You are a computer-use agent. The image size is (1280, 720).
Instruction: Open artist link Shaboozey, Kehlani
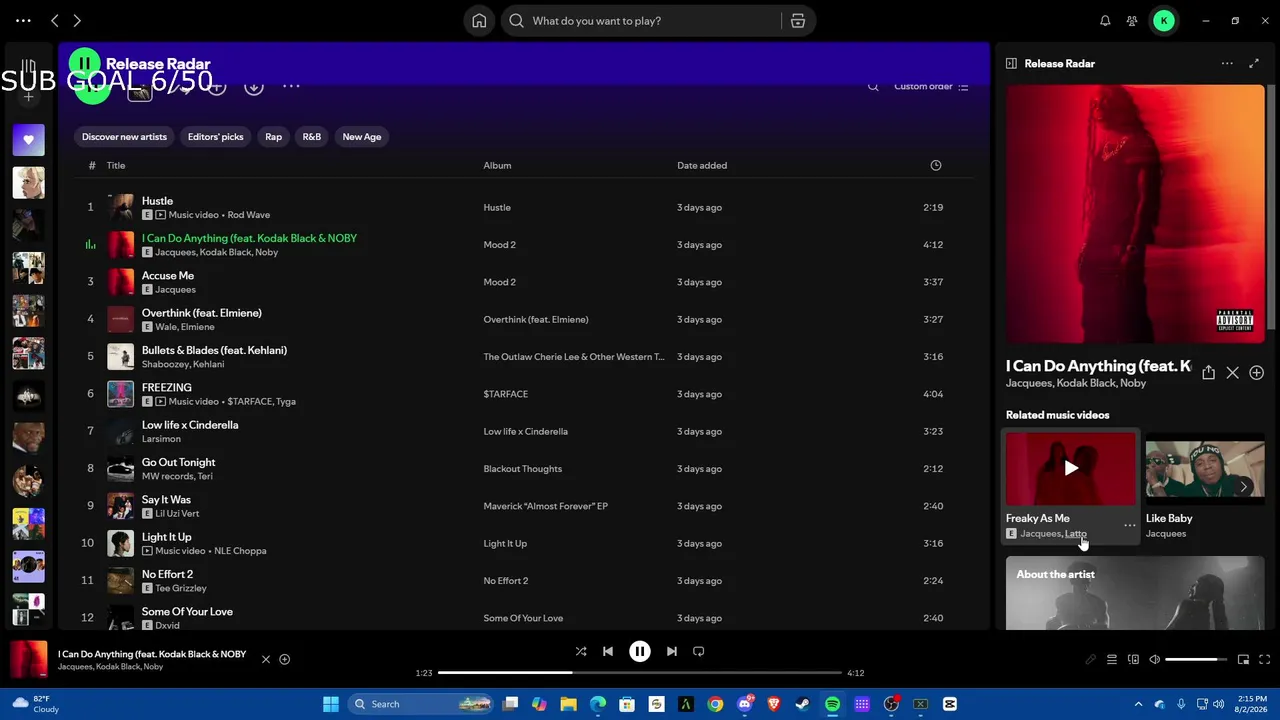click(183, 364)
